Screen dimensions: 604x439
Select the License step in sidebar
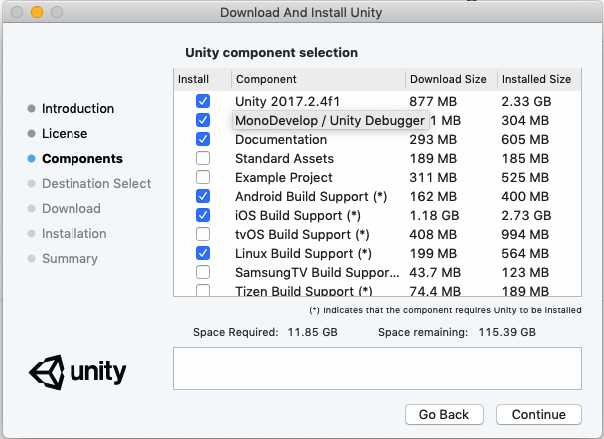64,134
